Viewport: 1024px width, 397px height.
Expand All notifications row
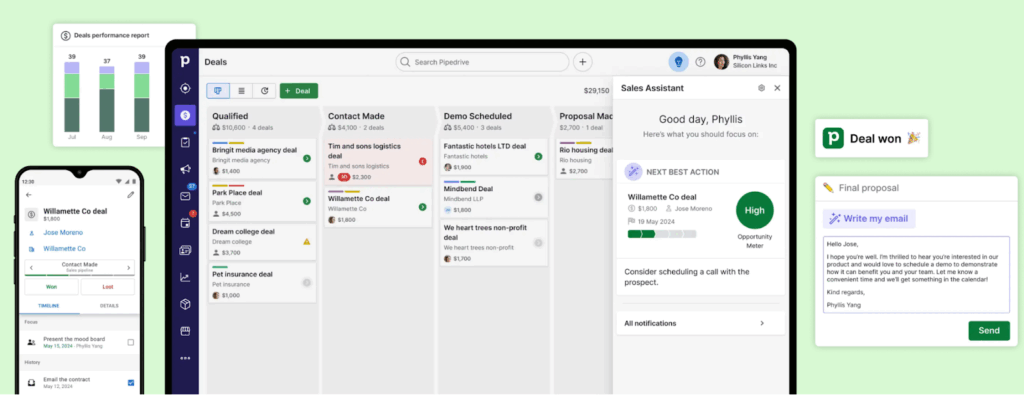point(701,323)
